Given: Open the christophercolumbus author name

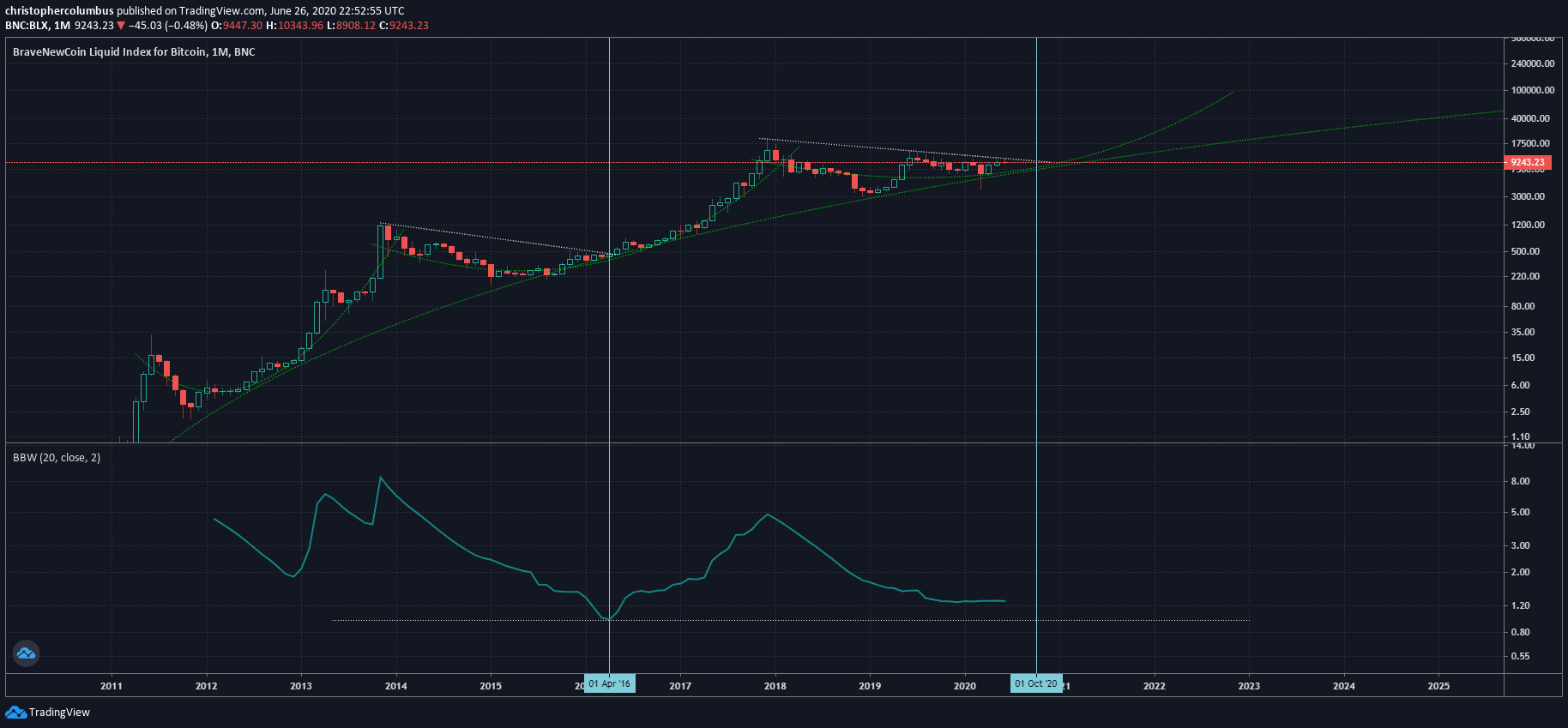Looking at the screenshot, I should point(59,11).
